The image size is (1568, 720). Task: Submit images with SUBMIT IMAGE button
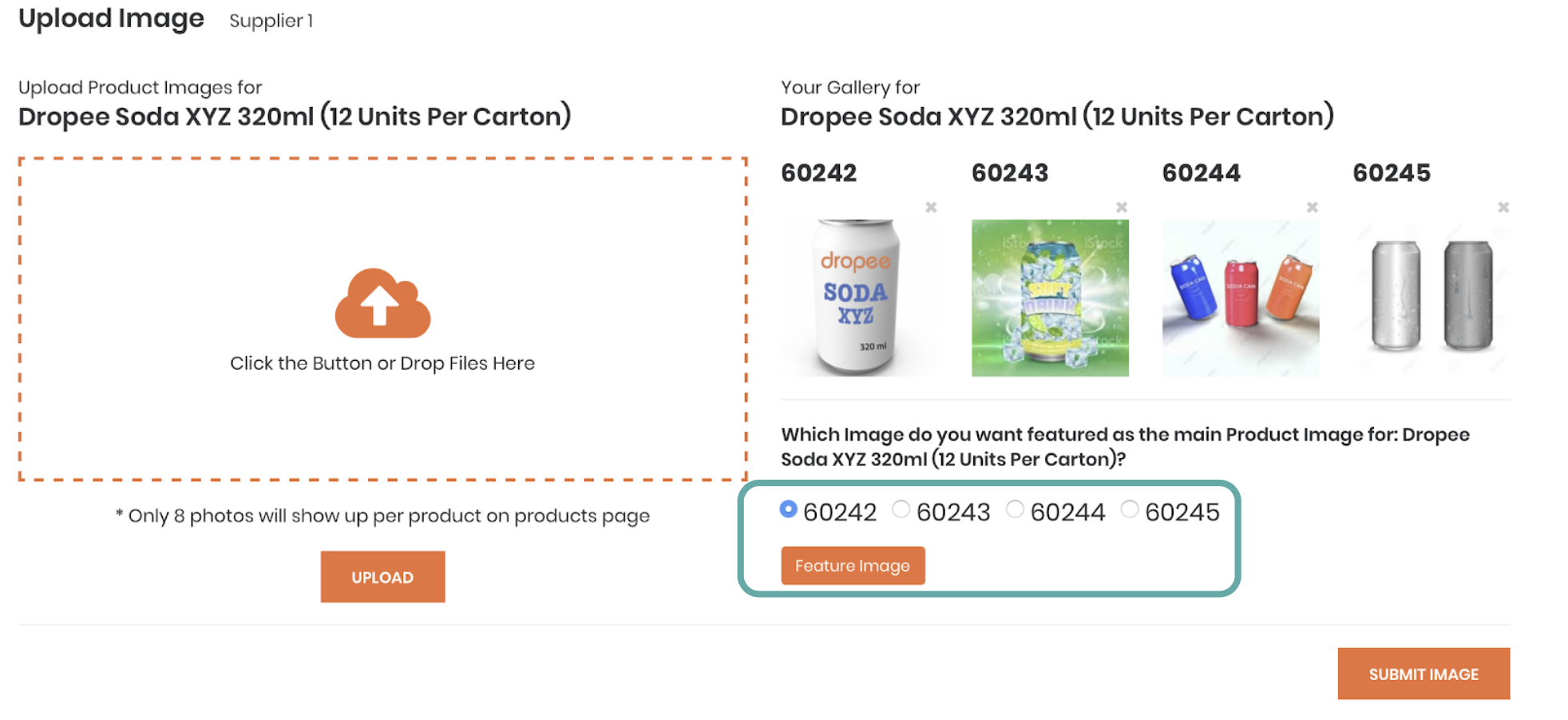tap(1423, 675)
